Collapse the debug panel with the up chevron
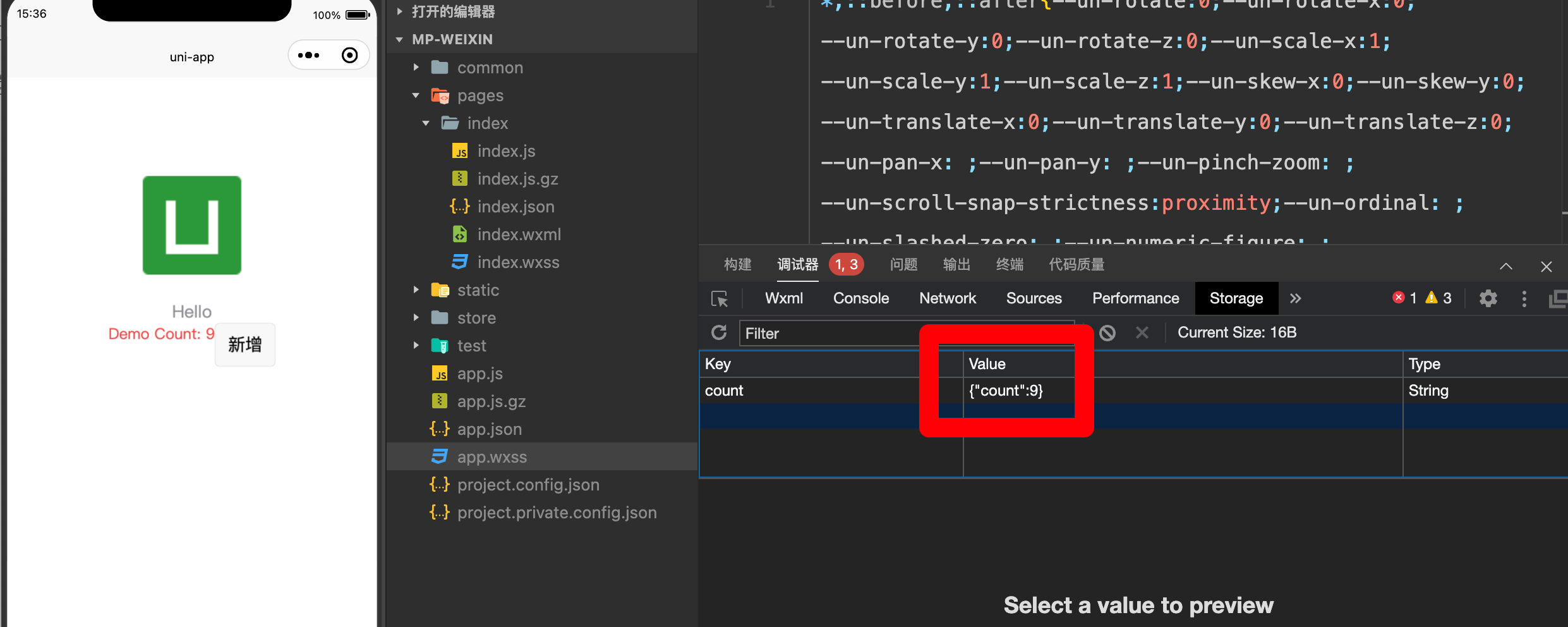The height and width of the screenshot is (627, 1568). (1506, 266)
